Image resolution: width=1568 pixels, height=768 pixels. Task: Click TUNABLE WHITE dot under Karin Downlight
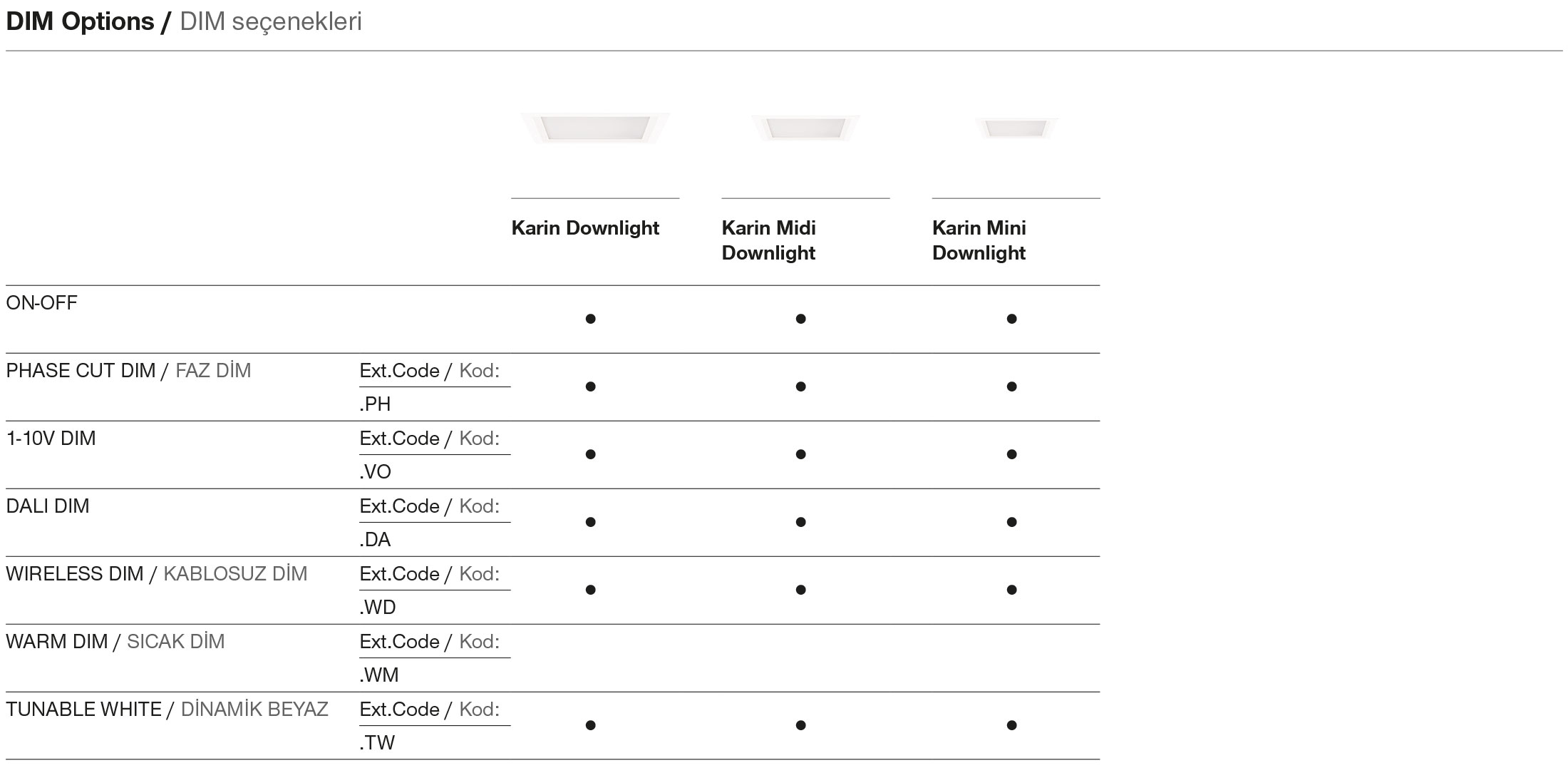pos(590,725)
